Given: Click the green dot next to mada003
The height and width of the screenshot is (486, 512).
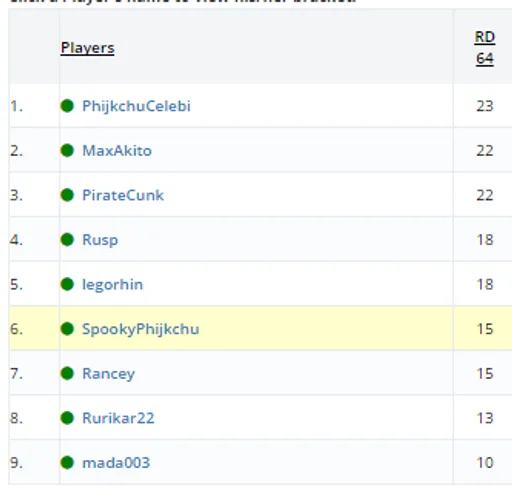Looking at the screenshot, I should tap(67, 463).
